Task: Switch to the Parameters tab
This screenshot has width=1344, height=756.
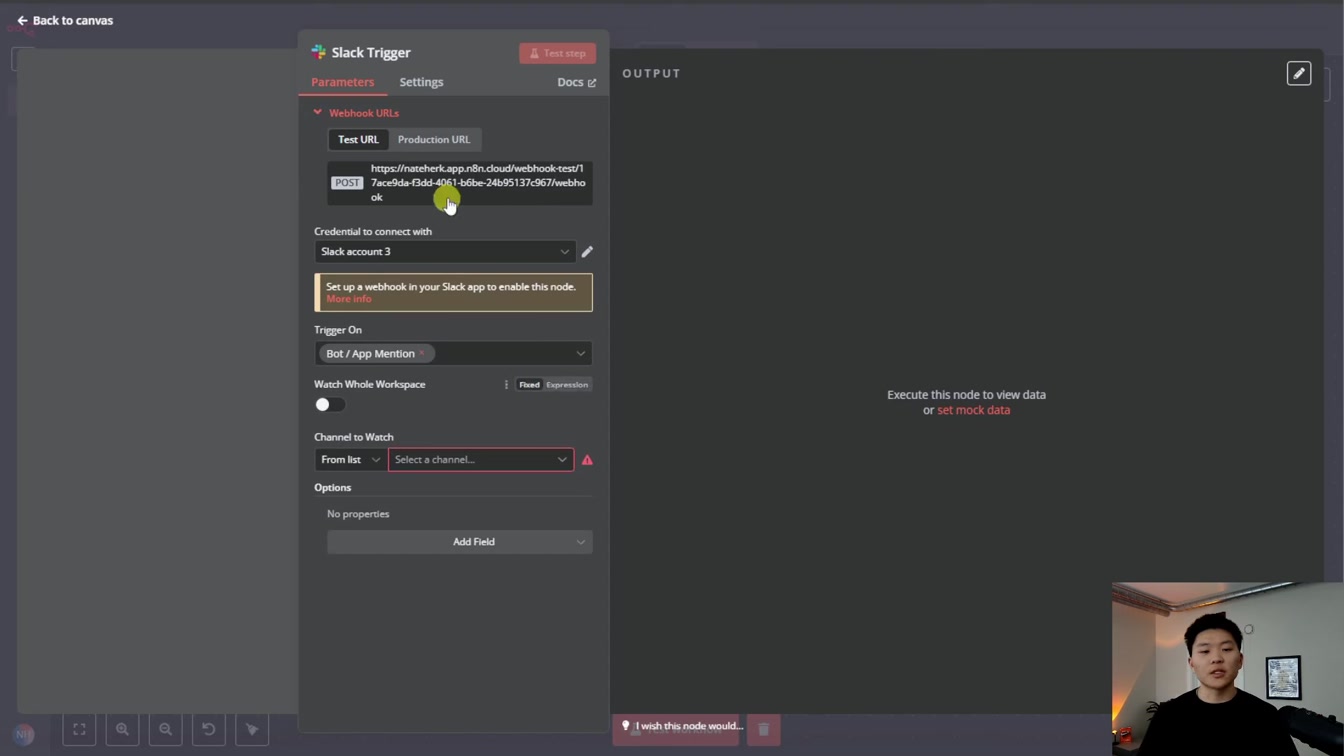Action: (342, 82)
